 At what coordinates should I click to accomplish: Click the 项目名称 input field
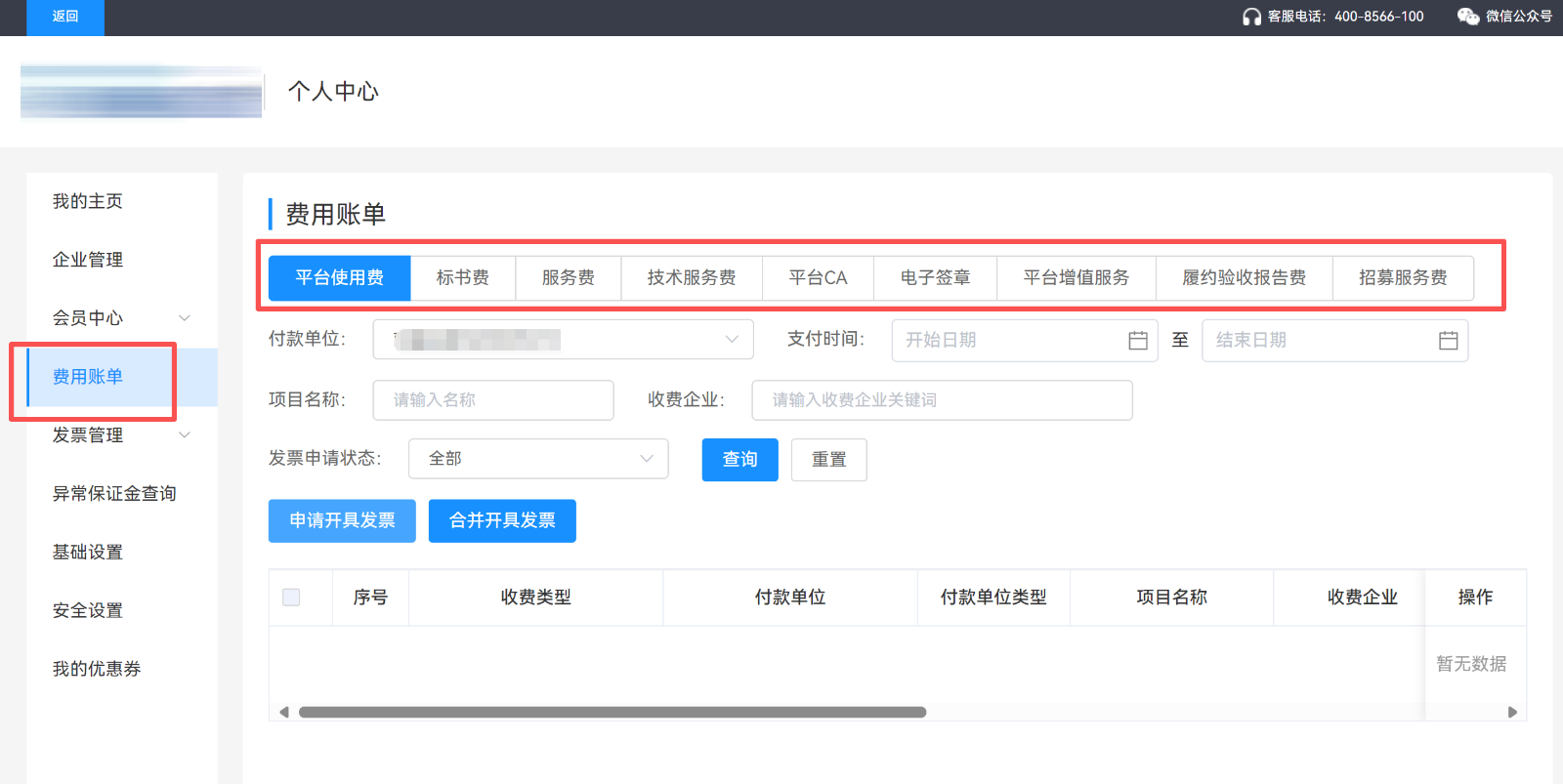[x=493, y=400]
